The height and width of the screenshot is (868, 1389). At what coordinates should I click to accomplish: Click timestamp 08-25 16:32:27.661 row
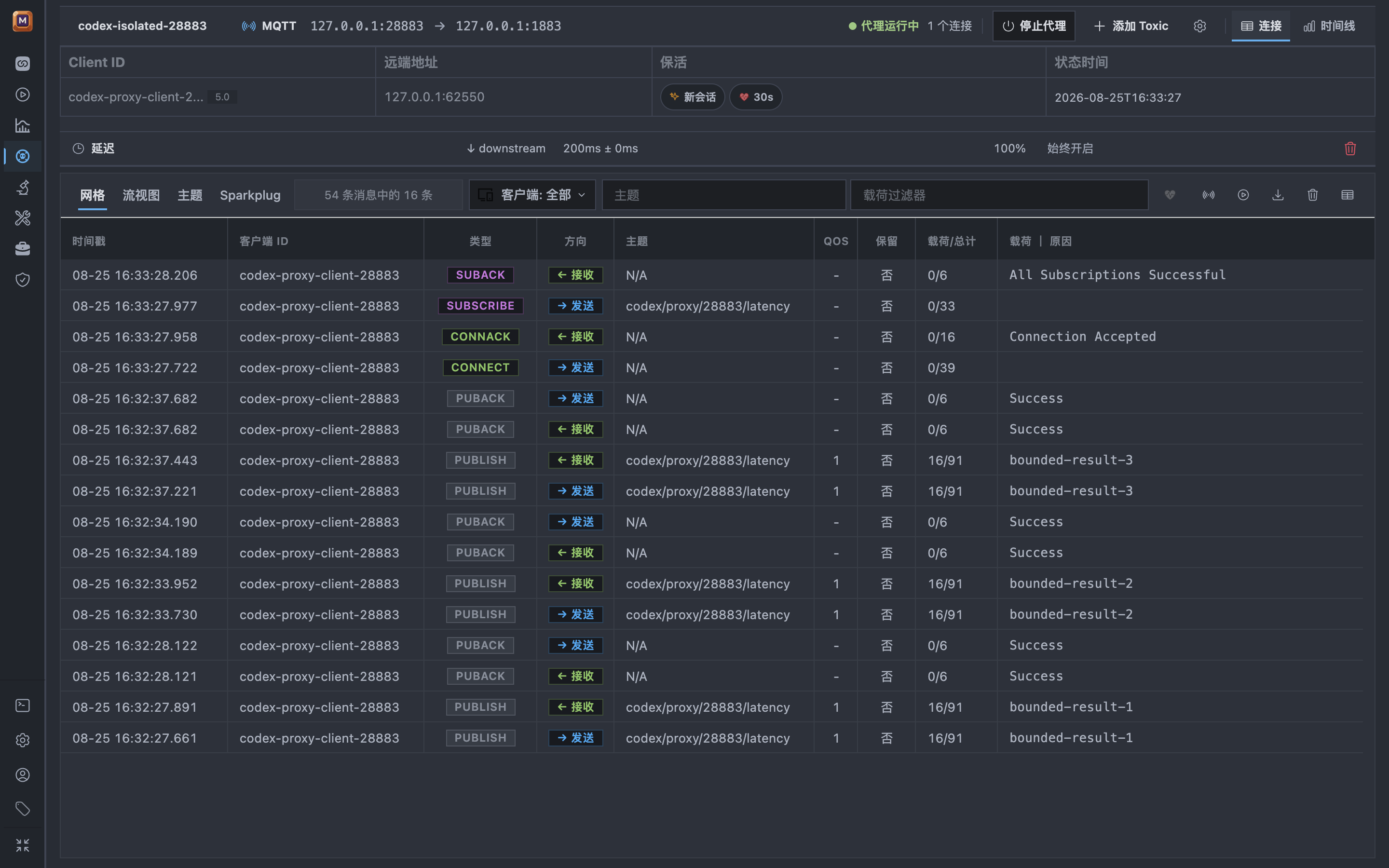click(135, 738)
